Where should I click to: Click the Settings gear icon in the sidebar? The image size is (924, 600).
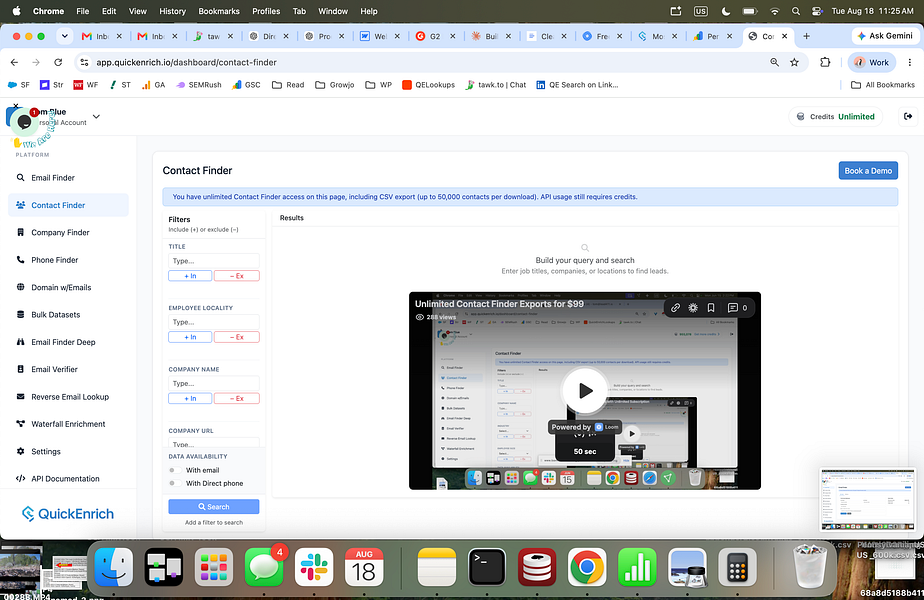(21, 451)
